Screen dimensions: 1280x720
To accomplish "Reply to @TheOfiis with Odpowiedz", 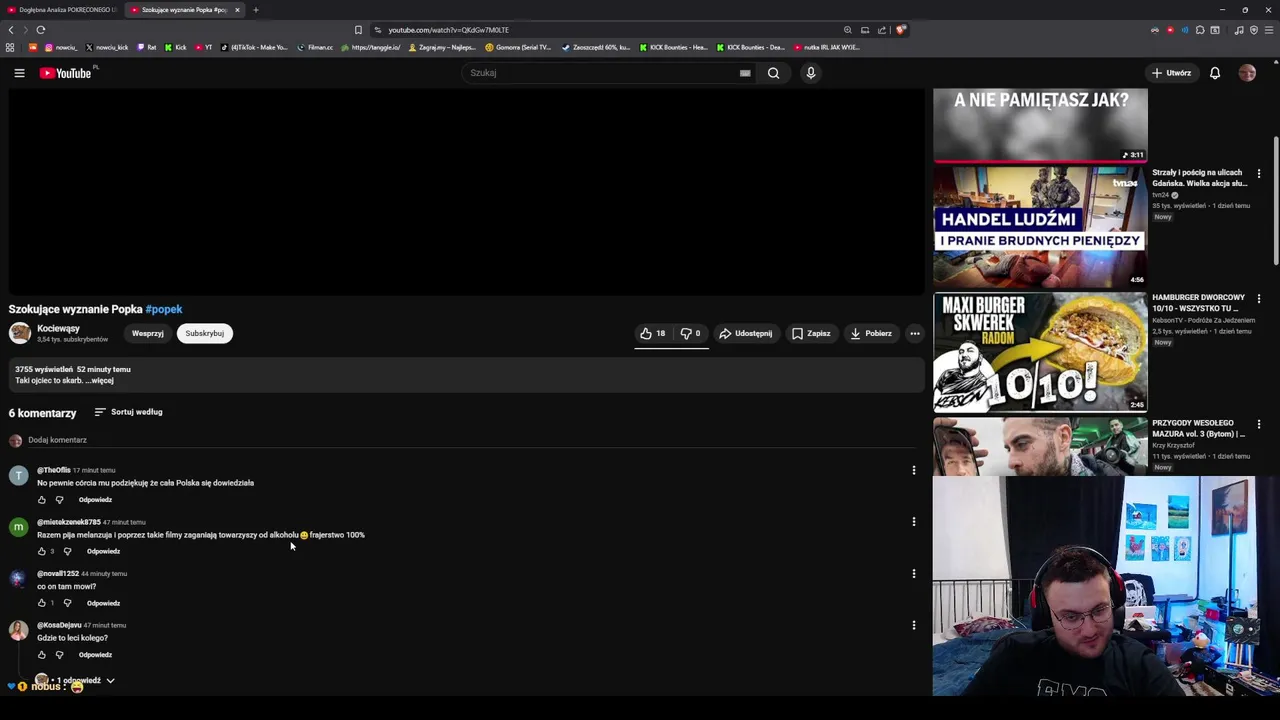I will (x=96, y=500).
